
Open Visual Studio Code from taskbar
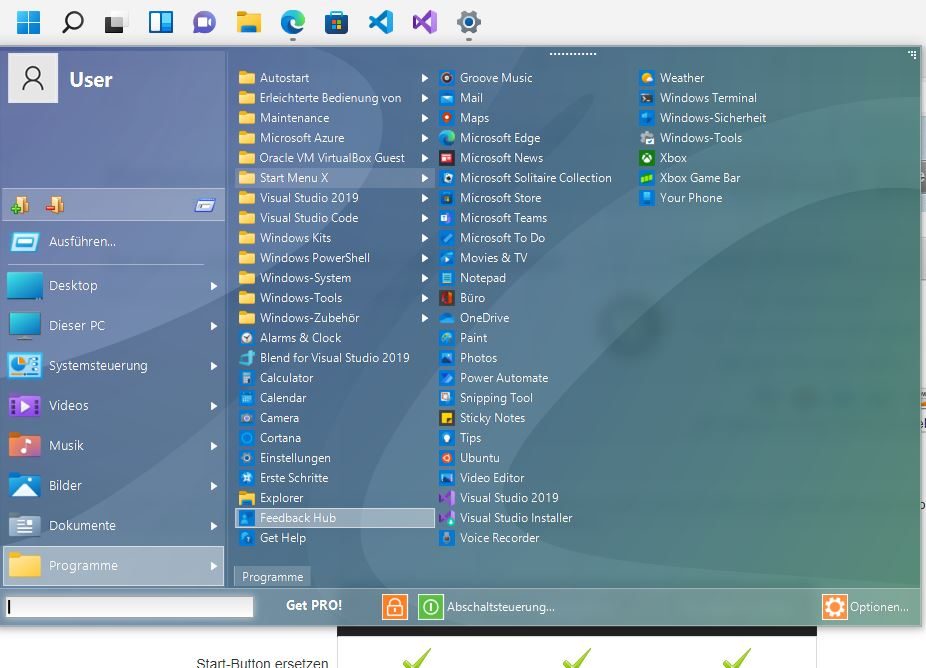coord(381,22)
